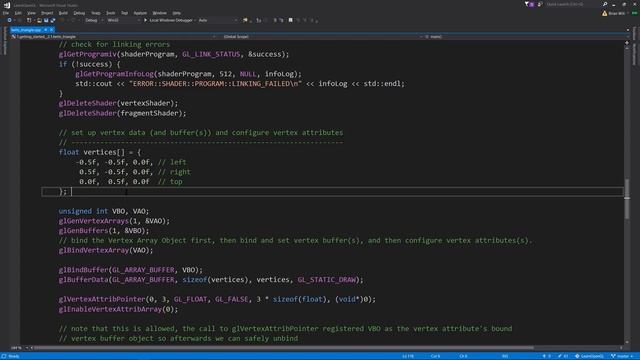Click GL_STATIC_DRAW in the code
Screen dimensions: 640x360
(x=326, y=280)
